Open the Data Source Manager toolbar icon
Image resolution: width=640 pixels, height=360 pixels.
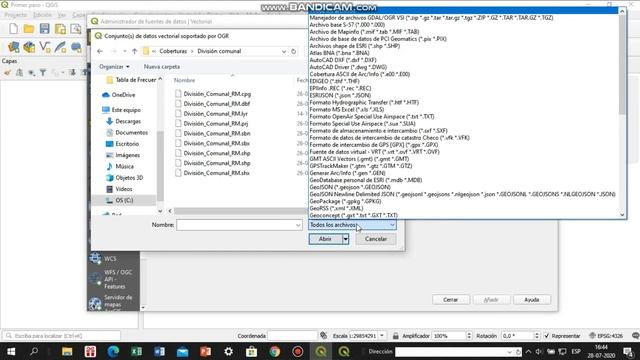click(x=13, y=47)
